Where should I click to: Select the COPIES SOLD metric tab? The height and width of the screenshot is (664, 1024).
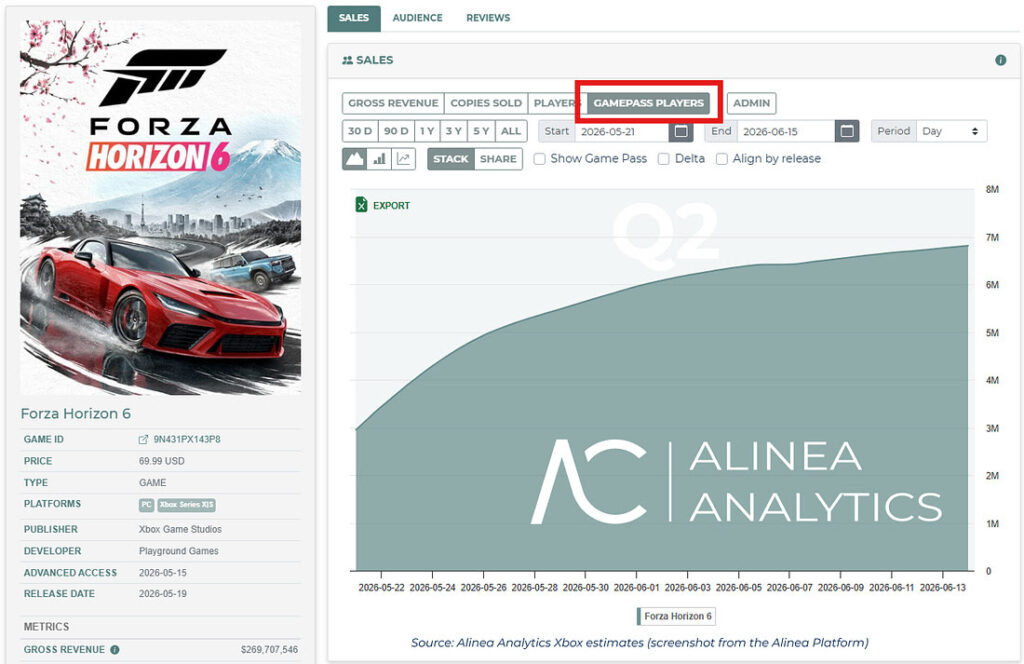click(x=486, y=103)
